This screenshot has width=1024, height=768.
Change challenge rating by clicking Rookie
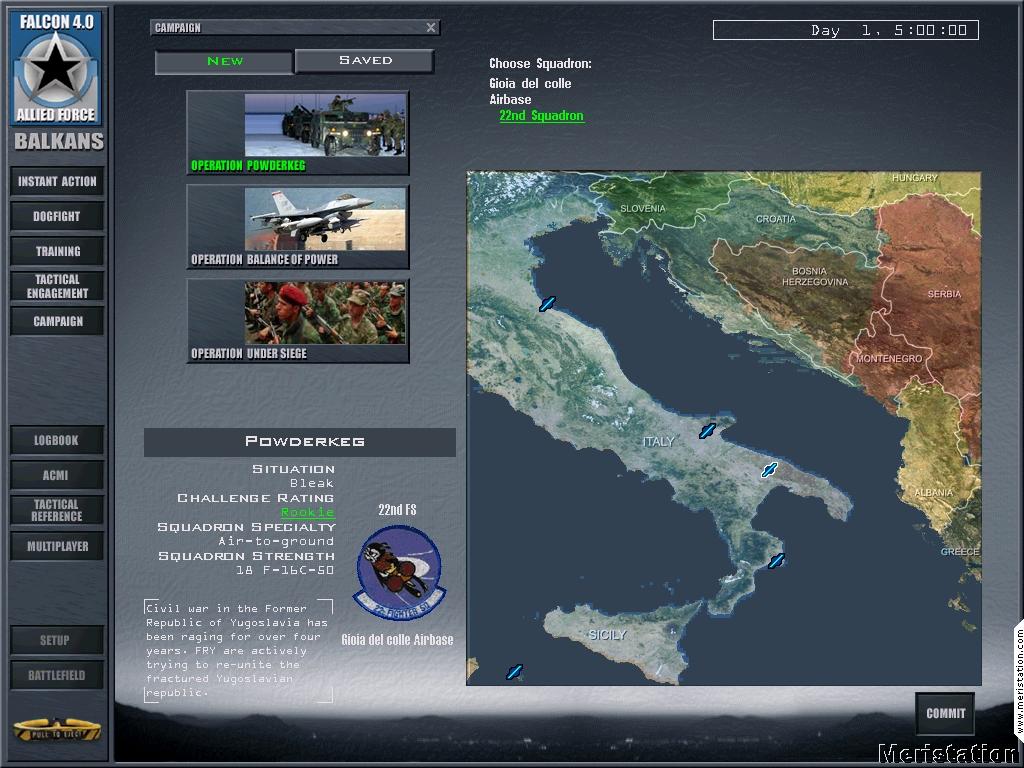point(309,511)
